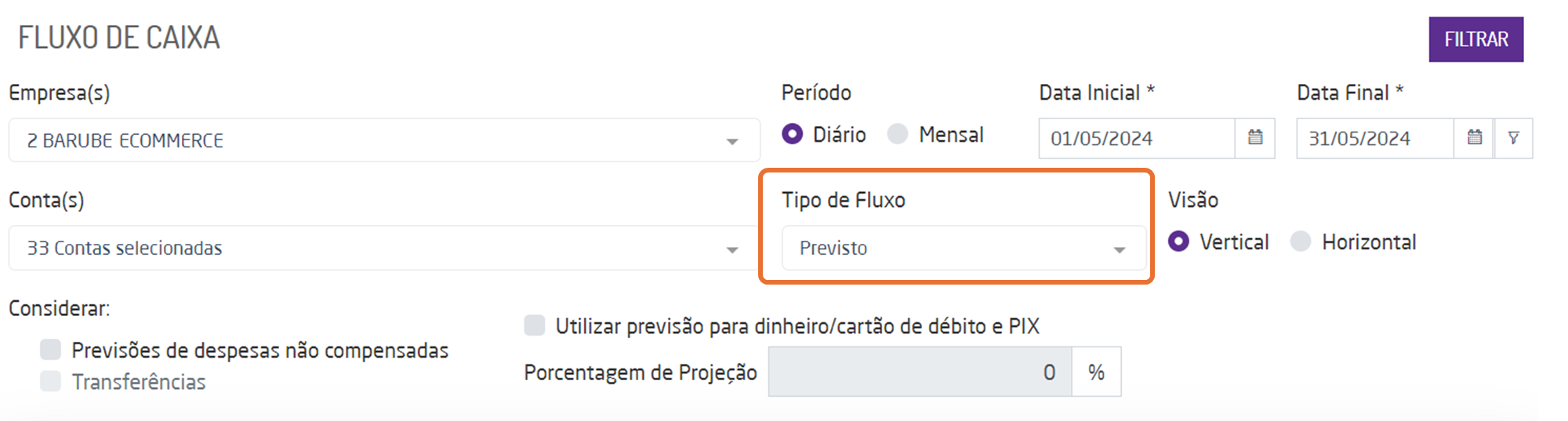Click the Previsto value in Tipo de Fluxo
This screenshot has width=1568, height=421.
click(x=833, y=249)
